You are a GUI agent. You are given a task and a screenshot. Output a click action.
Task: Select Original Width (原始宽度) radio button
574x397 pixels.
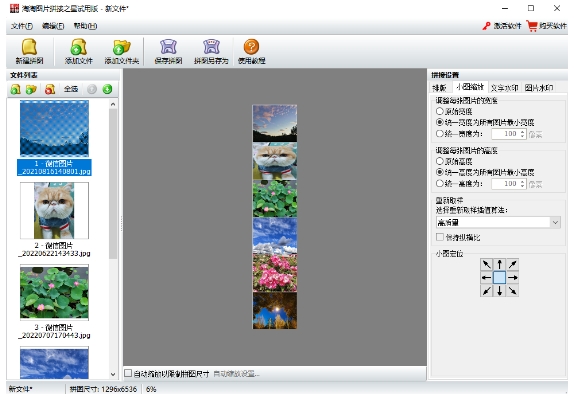click(x=440, y=111)
